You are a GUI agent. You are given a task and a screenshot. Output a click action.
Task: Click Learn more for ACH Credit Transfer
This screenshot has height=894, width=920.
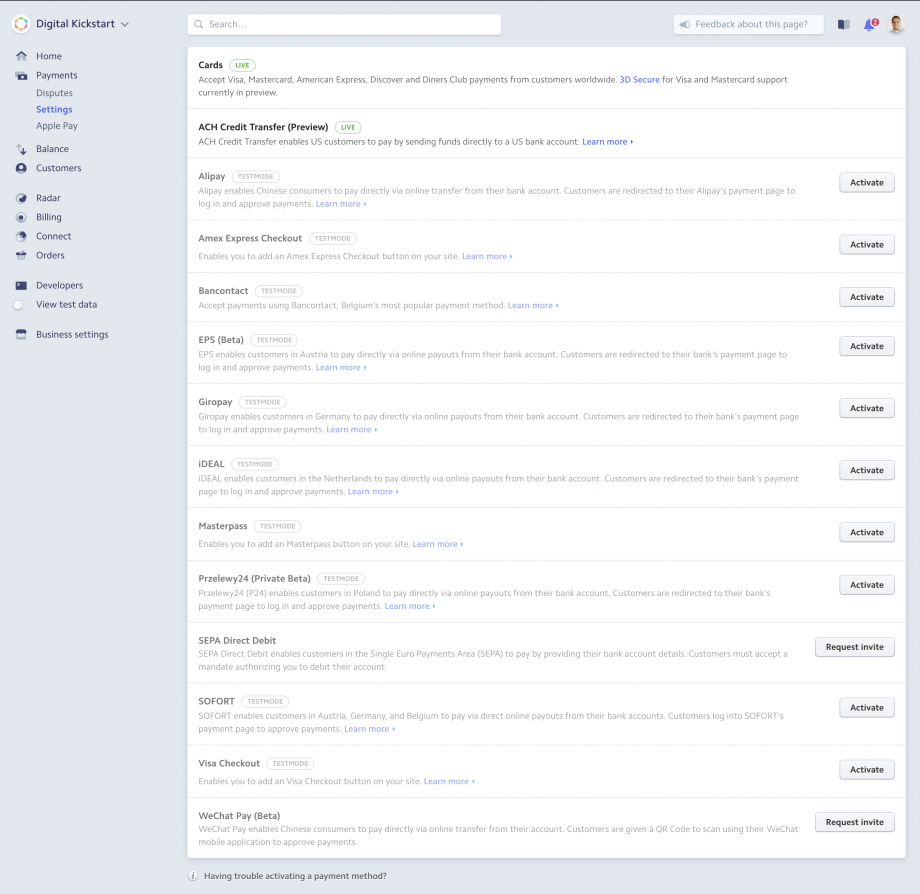(607, 142)
